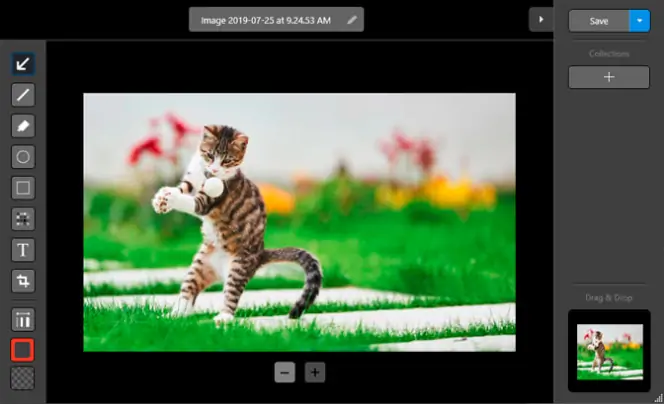This screenshot has width=664, height=404.
Task: Edit image title with pencil icon
Action: 352,20
